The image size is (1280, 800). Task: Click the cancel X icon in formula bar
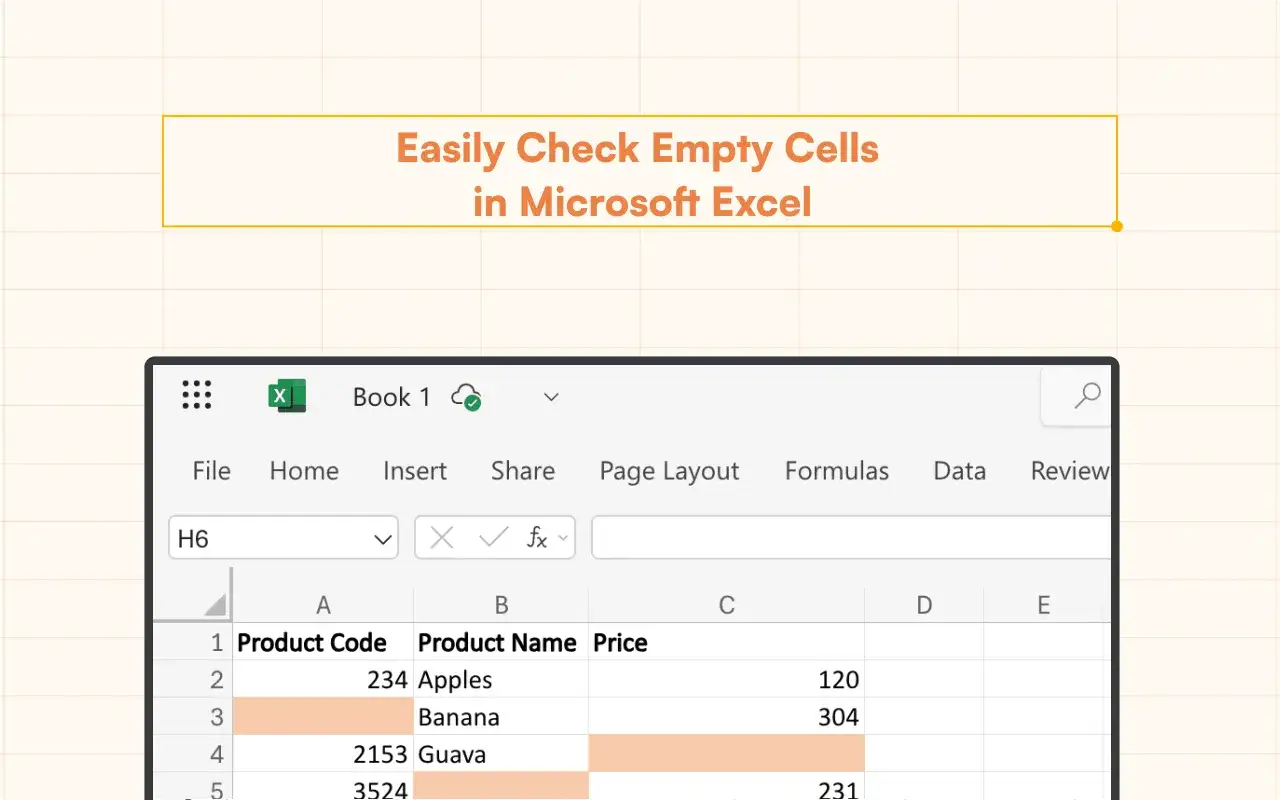click(x=441, y=539)
